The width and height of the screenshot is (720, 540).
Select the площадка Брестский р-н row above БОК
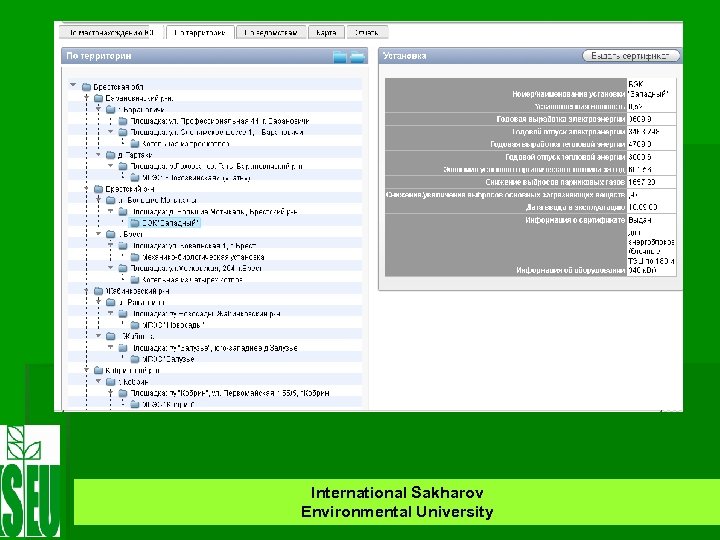pos(214,212)
